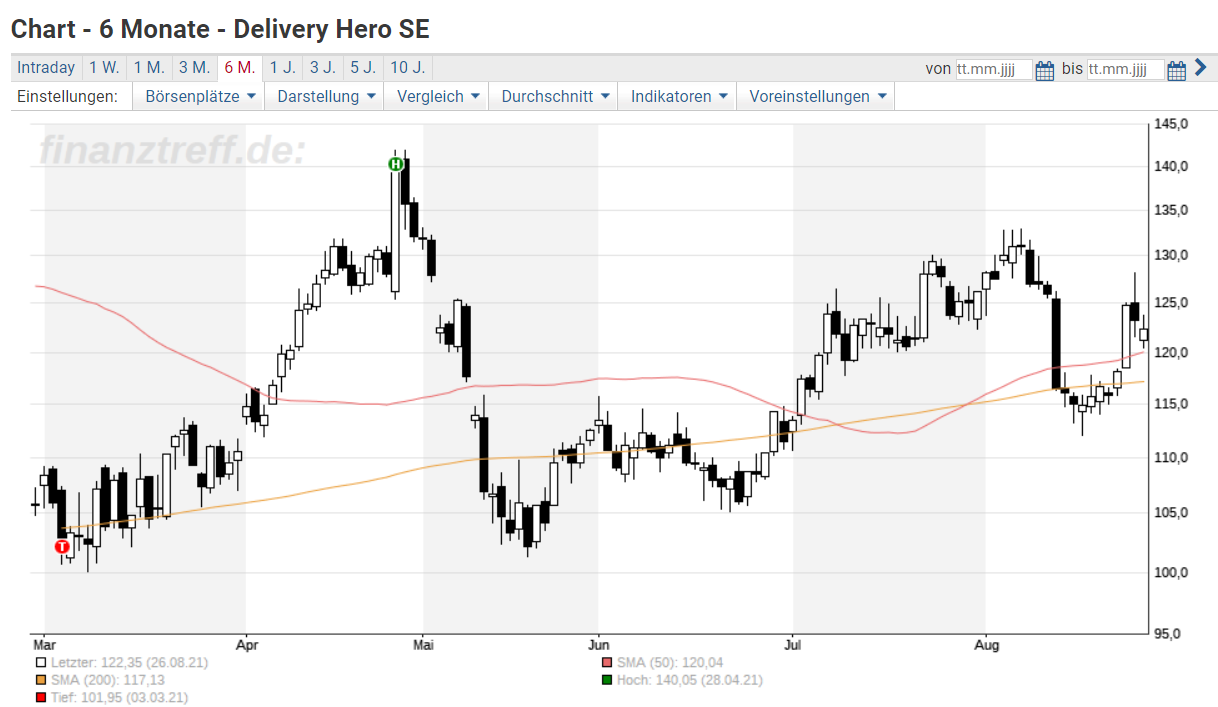Click the 'Jun' label on the time axis

(598, 646)
